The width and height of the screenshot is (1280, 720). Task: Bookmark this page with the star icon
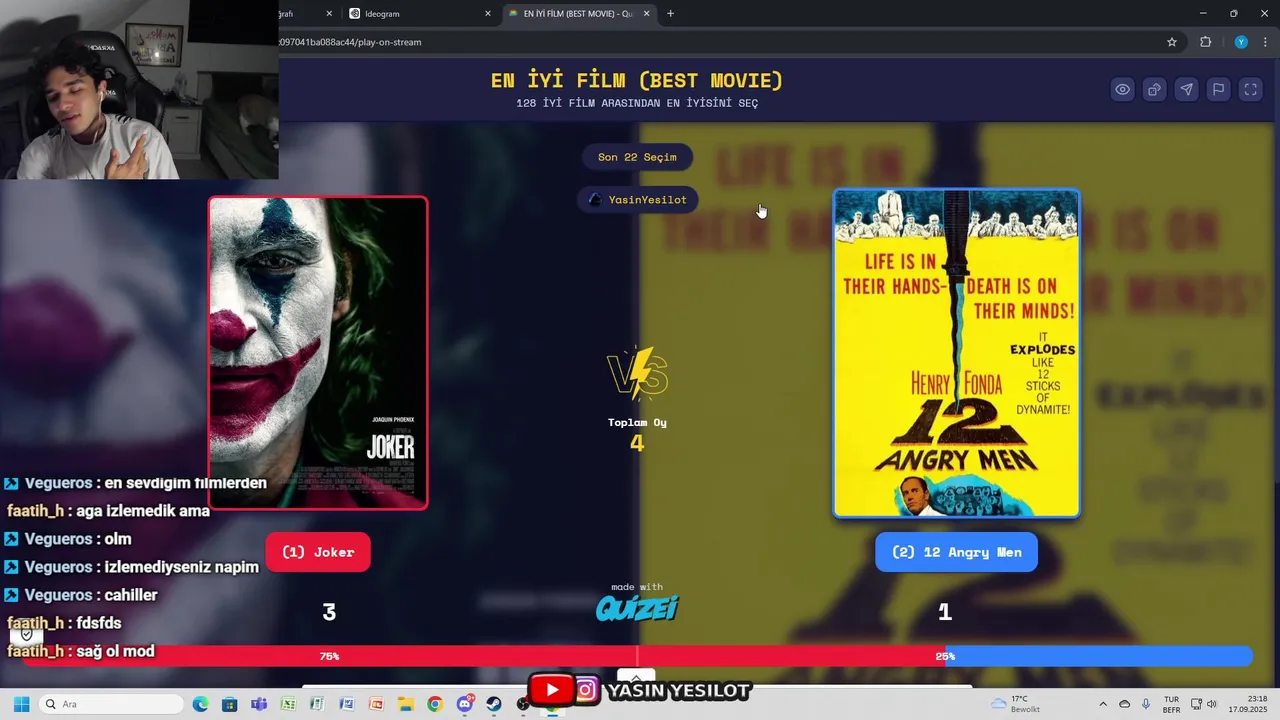coord(1172,42)
